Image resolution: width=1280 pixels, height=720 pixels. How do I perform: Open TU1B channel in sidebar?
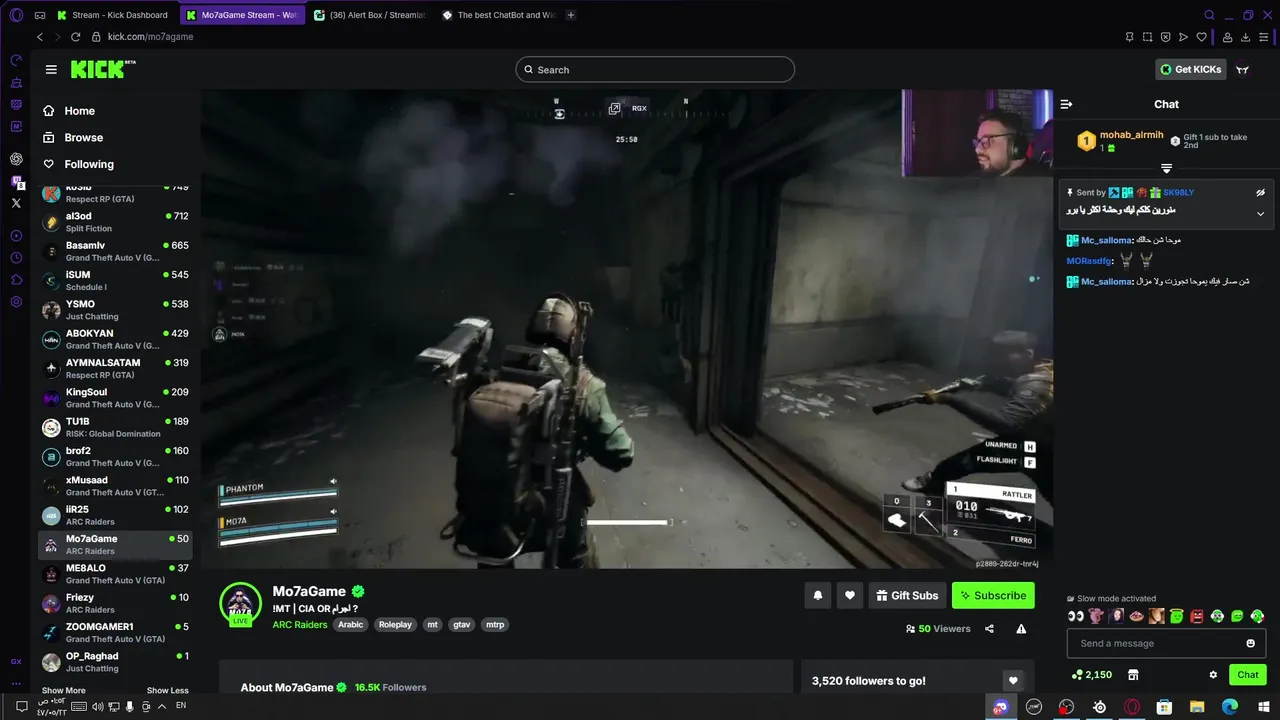coord(116,427)
